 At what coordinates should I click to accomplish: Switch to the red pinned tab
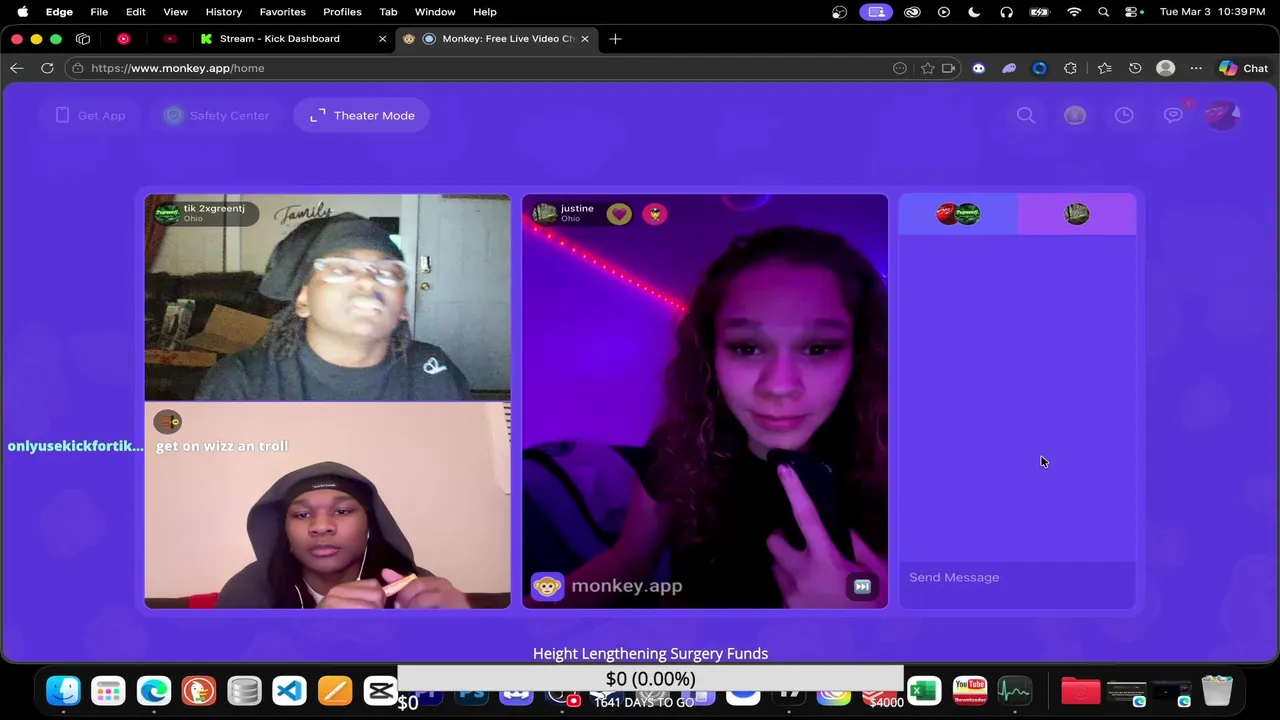[124, 39]
